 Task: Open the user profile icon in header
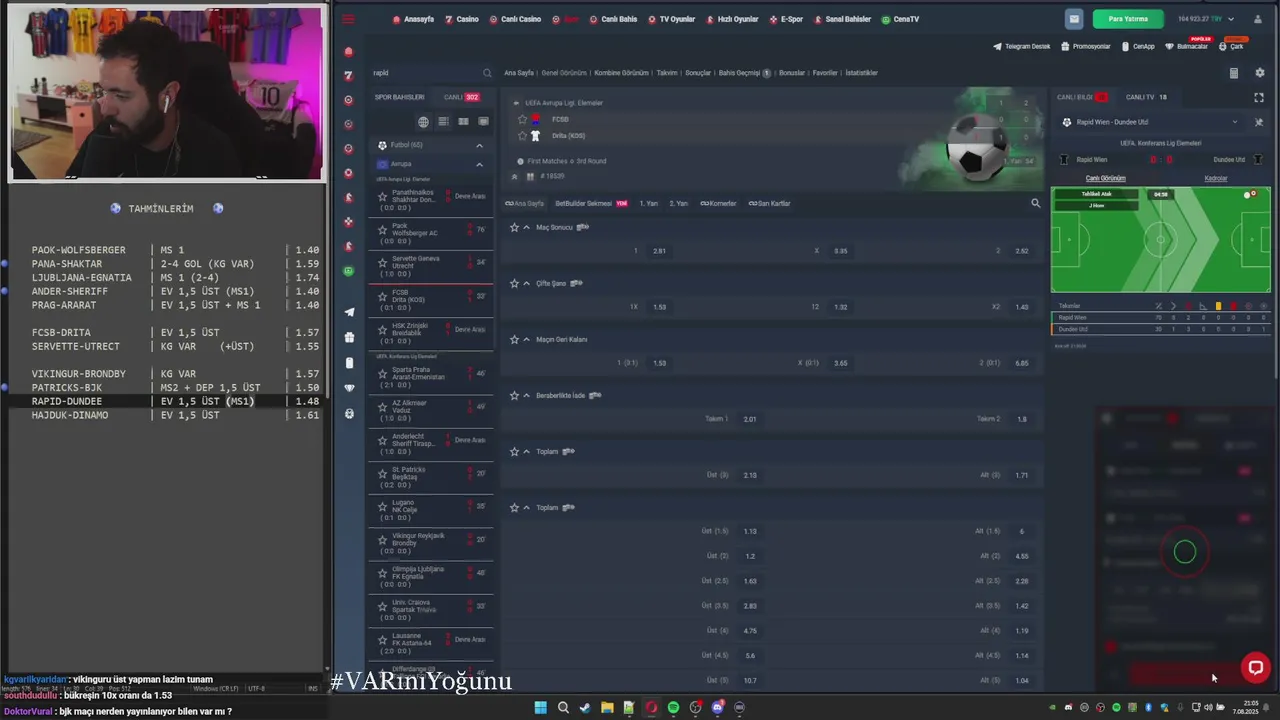tap(1259, 19)
